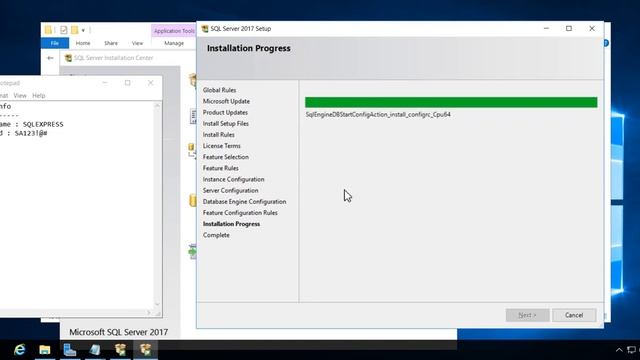Image resolution: width=640 pixels, height=360 pixels.
Task: Click Microsoft SQL Server 2017 label
Action: (x=118, y=332)
